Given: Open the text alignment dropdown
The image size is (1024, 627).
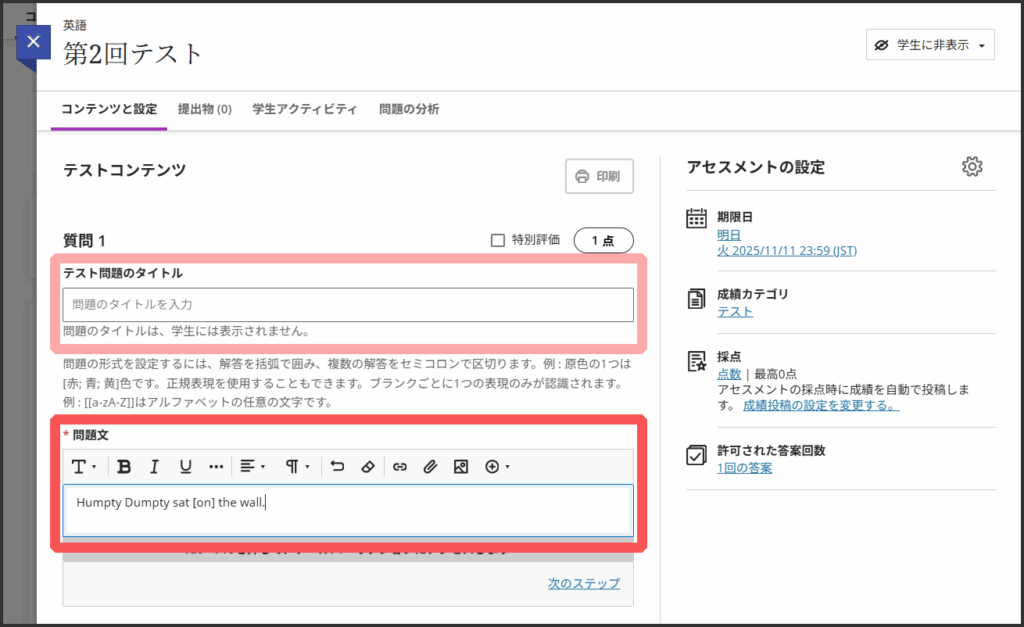Looking at the screenshot, I should coord(252,466).
